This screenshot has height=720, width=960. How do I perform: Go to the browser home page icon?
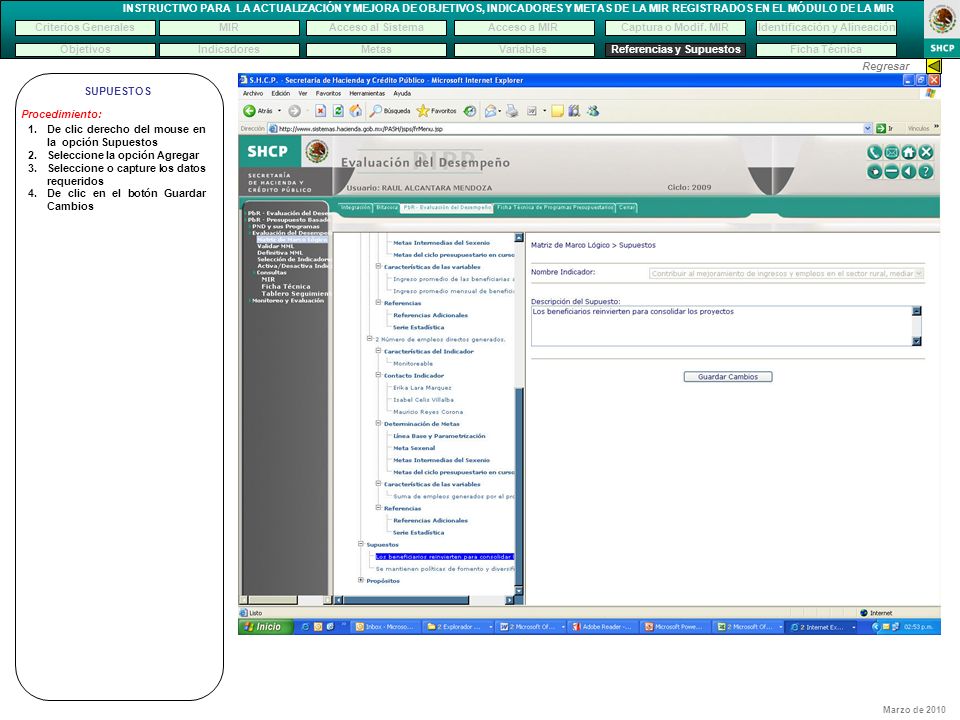point(355,111)
